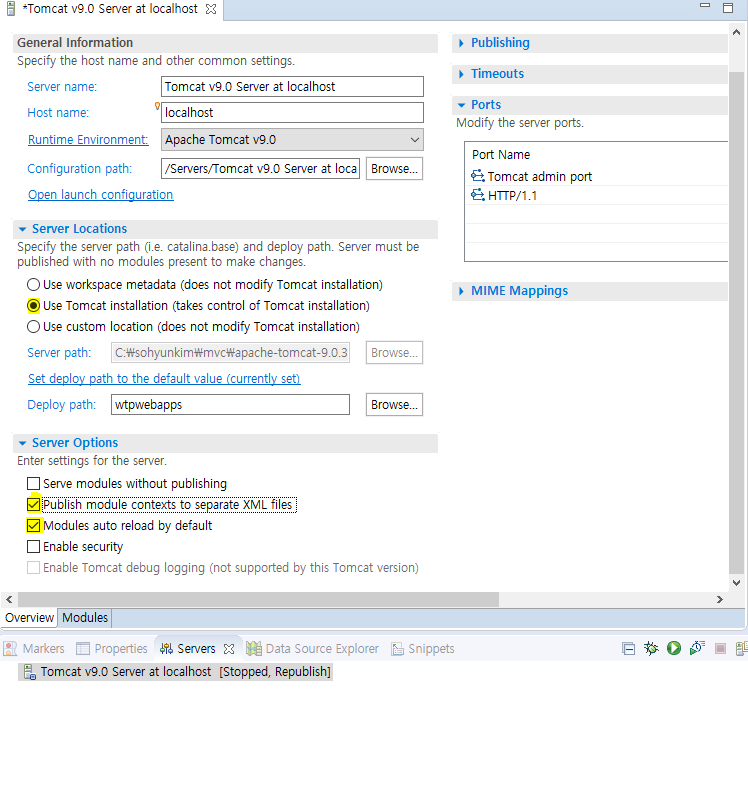The width and height of the screenshot is (748, 805).
Task: Click the scroll right arrow
Action: 720,599
